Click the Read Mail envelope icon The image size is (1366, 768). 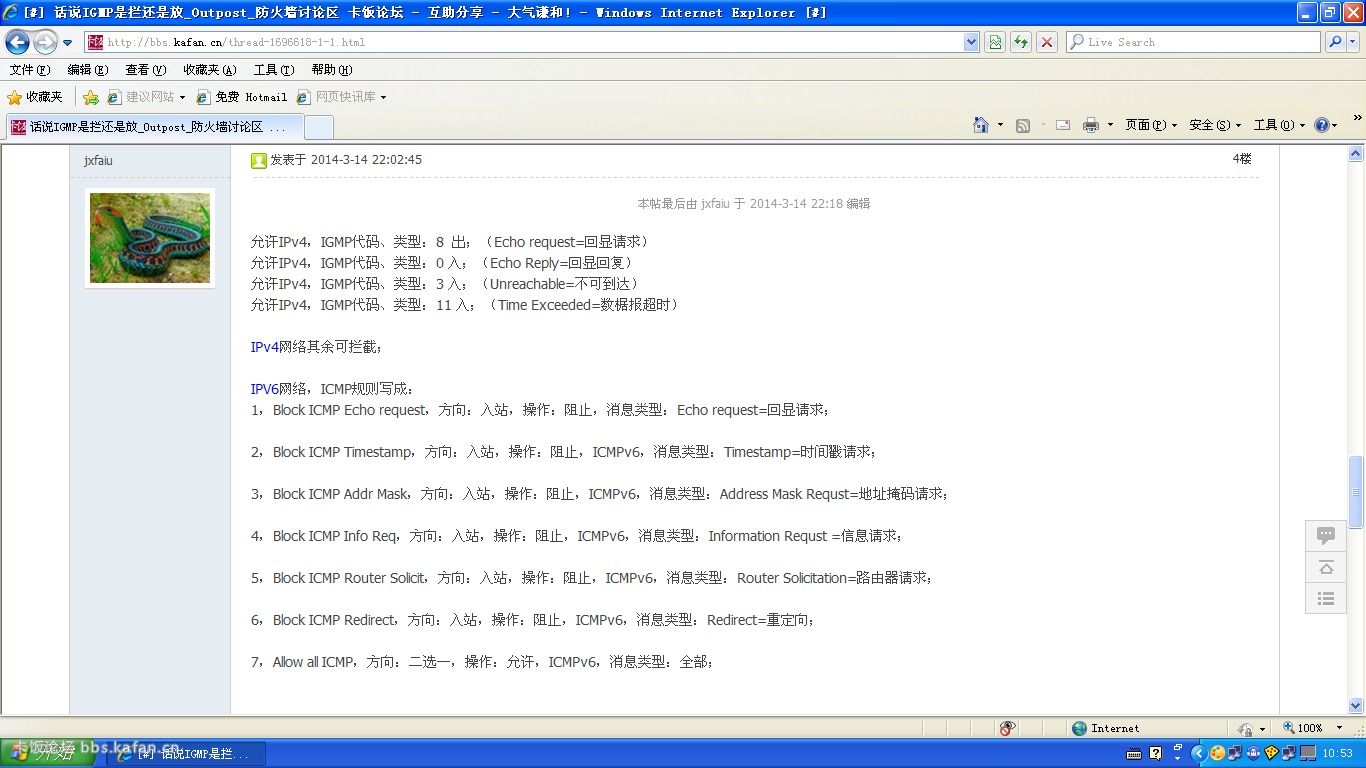tap(1063, 125)
